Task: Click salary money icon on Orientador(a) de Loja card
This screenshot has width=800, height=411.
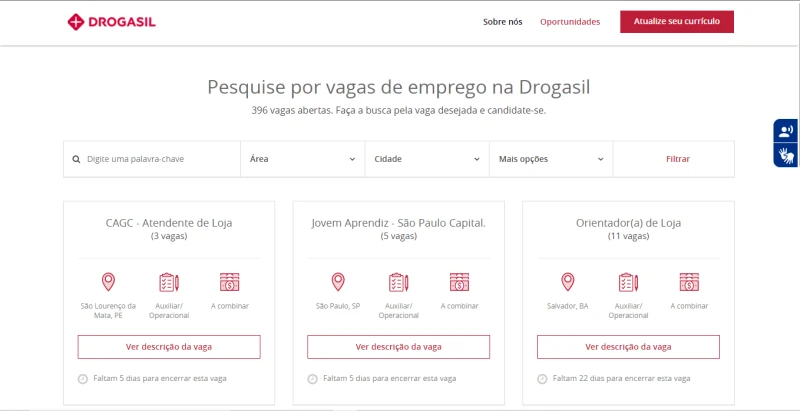Action: click(x=689, y=282)
